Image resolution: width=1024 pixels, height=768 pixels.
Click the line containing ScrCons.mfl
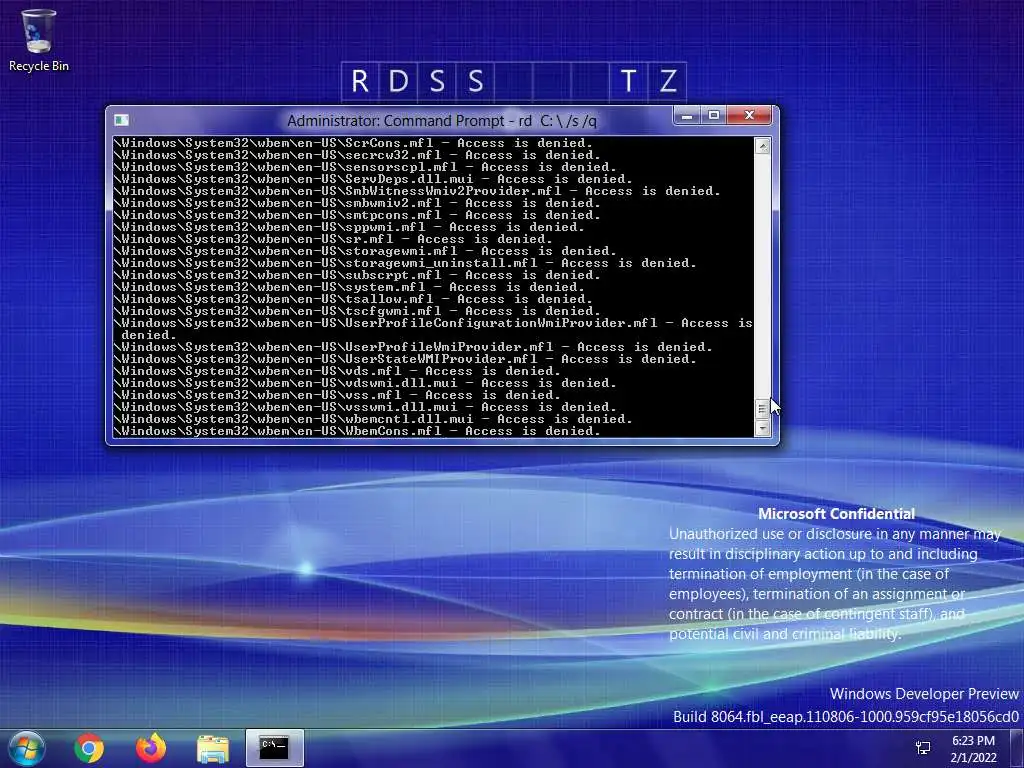pyautogui.click(x=353, y=143)
